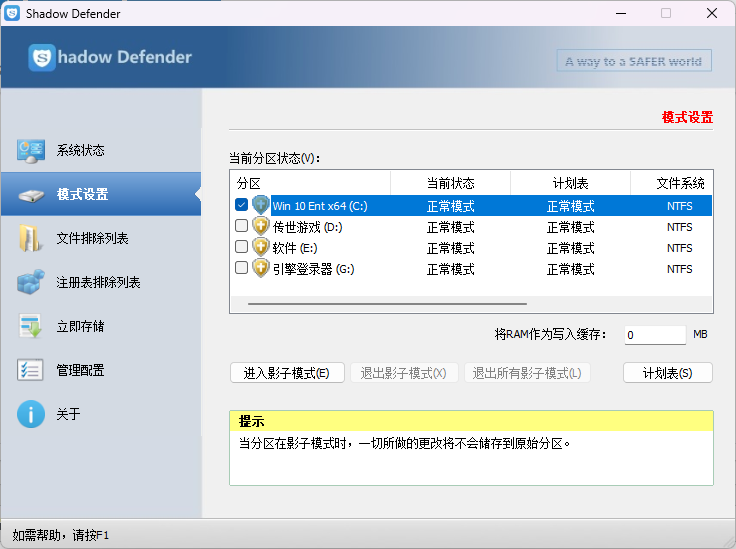Uncheck the Win 10 Ent x64 (C:) checkbox

click(x=241, y=205)
